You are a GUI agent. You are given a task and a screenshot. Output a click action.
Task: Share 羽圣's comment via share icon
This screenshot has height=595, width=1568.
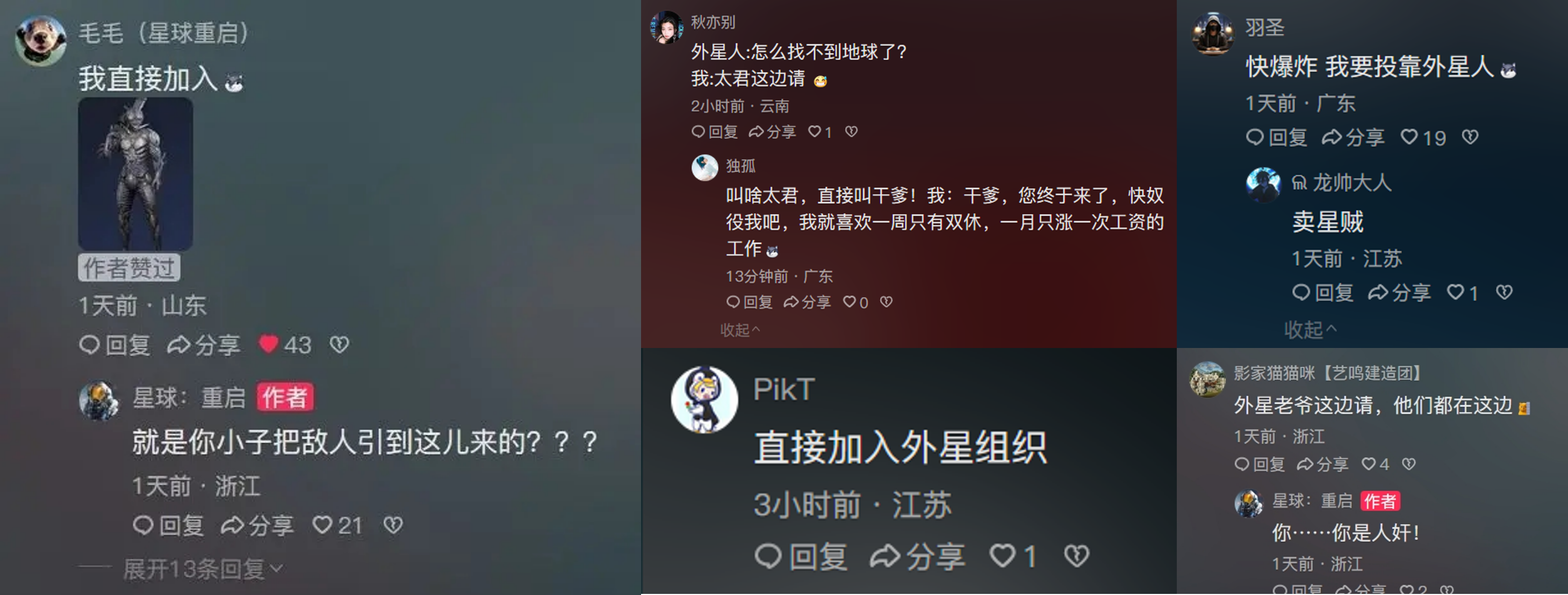(1354, 137)
